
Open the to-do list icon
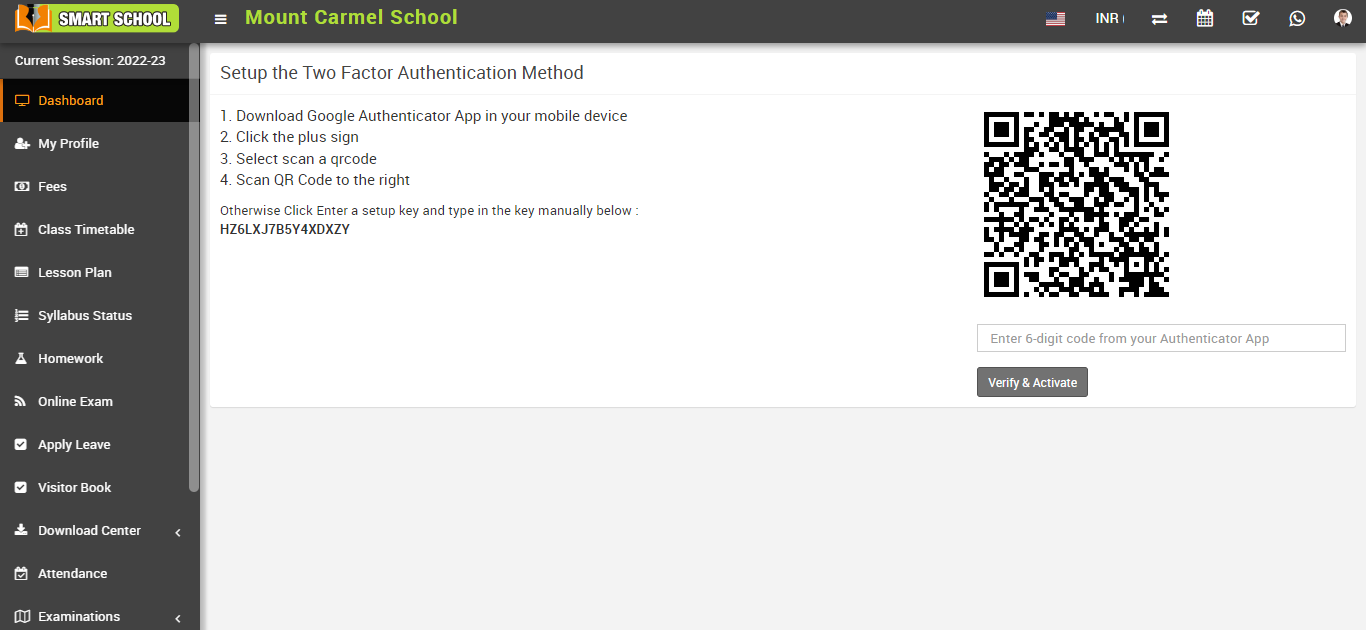pos(1251,18)
